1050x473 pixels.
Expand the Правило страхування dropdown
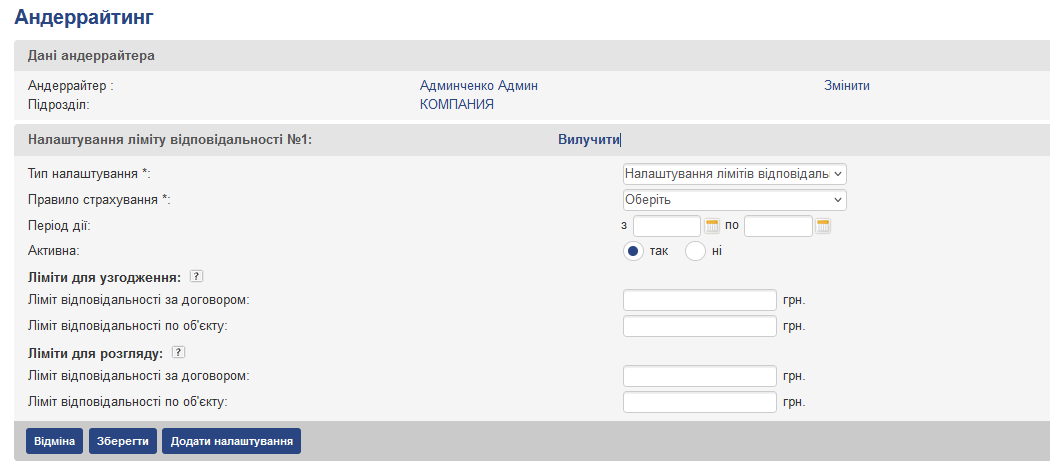click(734, 200)
